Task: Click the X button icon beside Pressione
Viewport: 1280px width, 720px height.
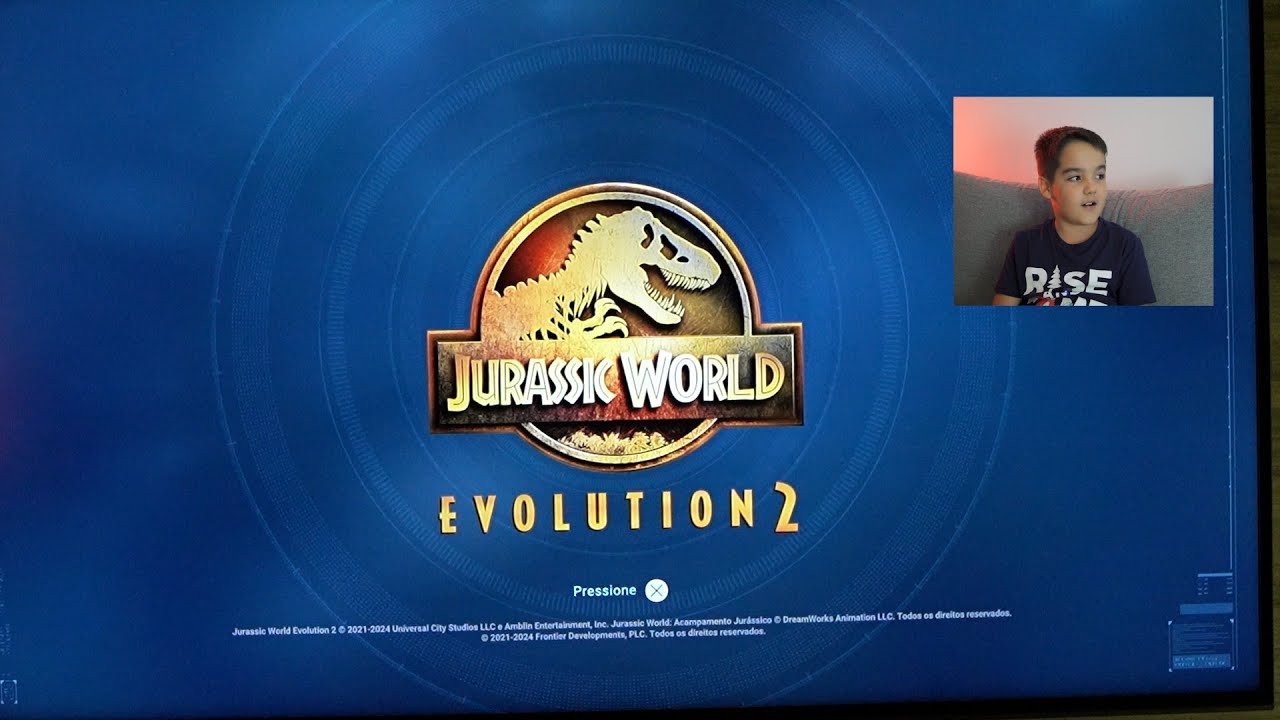Action: pyautogui.click(x=656, y=591)
